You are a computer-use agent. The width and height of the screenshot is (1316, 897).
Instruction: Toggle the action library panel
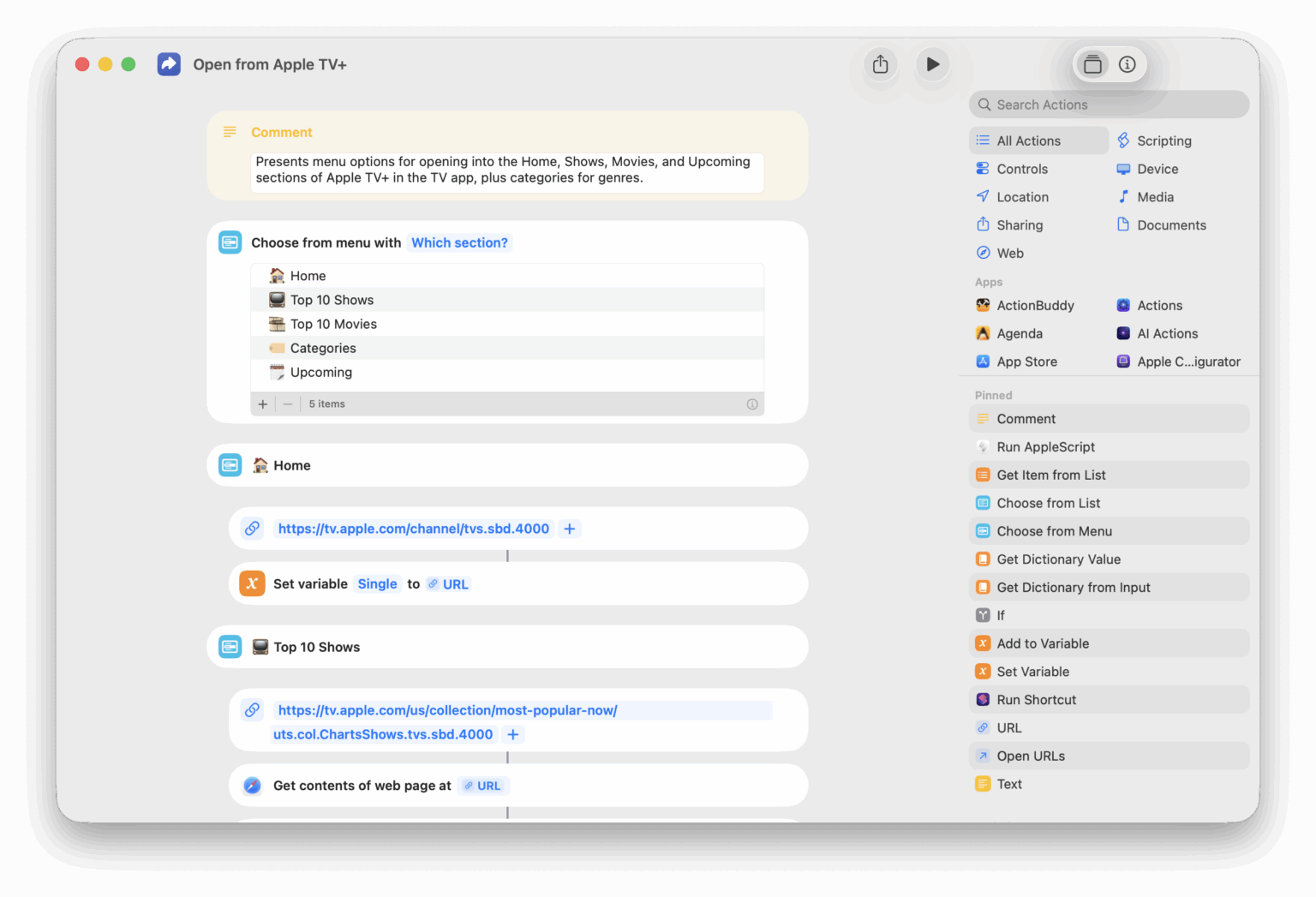pos(1092,64)
